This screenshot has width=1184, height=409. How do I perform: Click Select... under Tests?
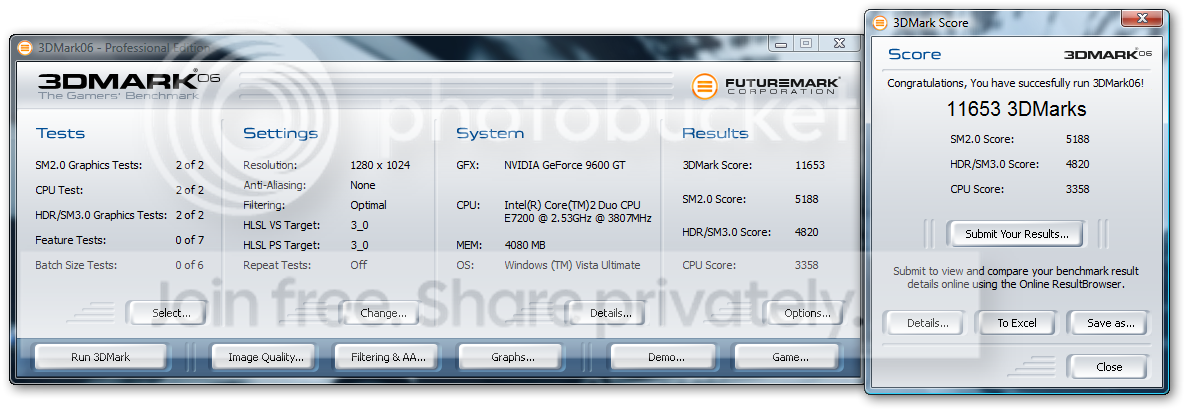click(x=166, y=312)
